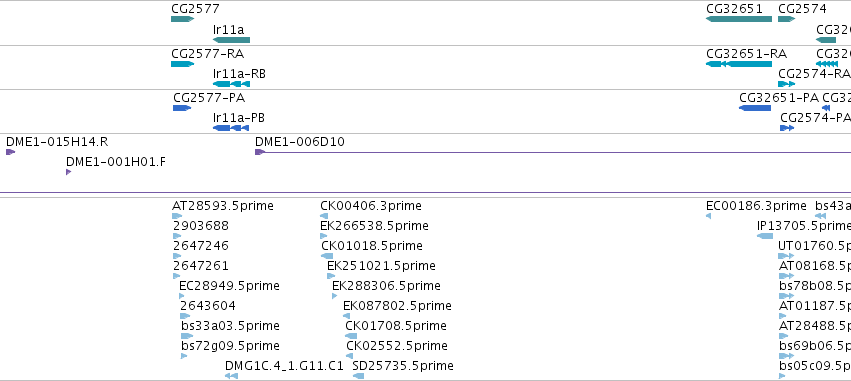Click the IP13705.5prime EST bar
The height and width of the screenshot is (381, 851).
(765, 236)
